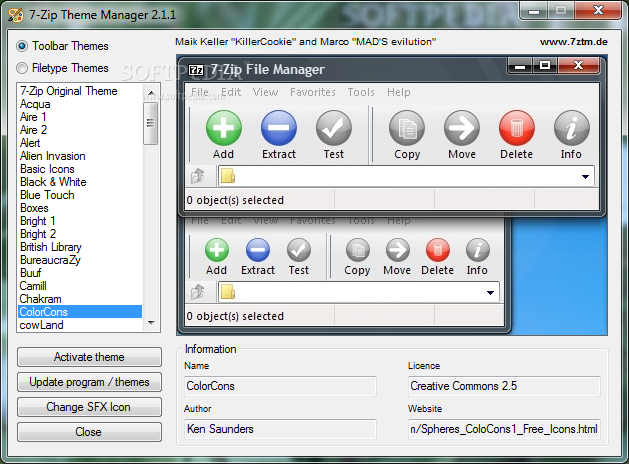Select 'Boxes' theme in the list
This screenshot has width=629, height=464.
(x=80, y=208)
